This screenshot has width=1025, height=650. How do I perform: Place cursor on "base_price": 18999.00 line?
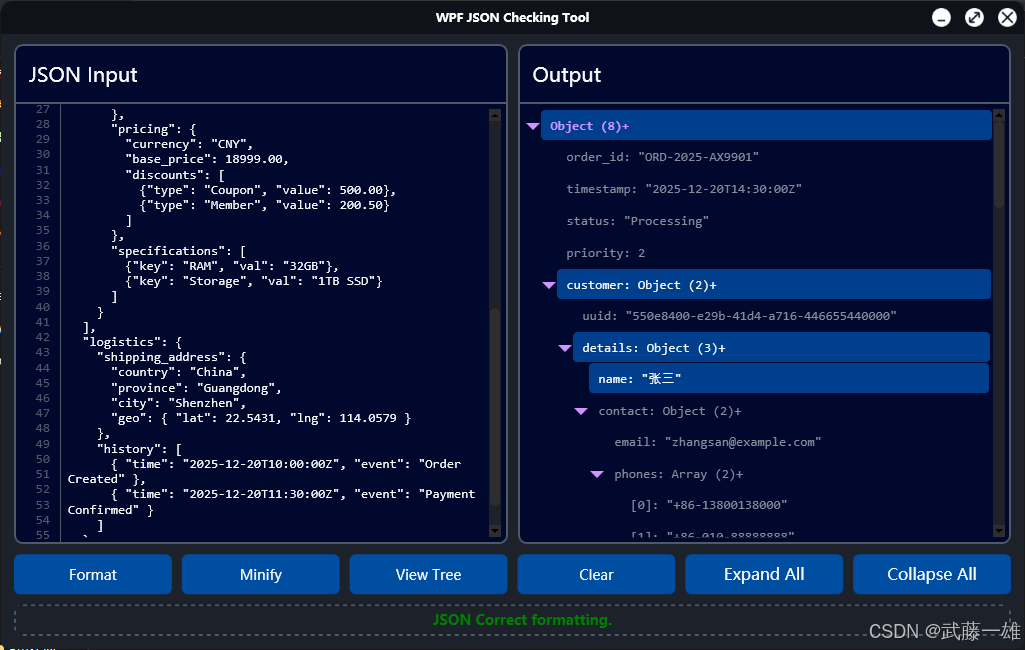click(x=207, y=159)
